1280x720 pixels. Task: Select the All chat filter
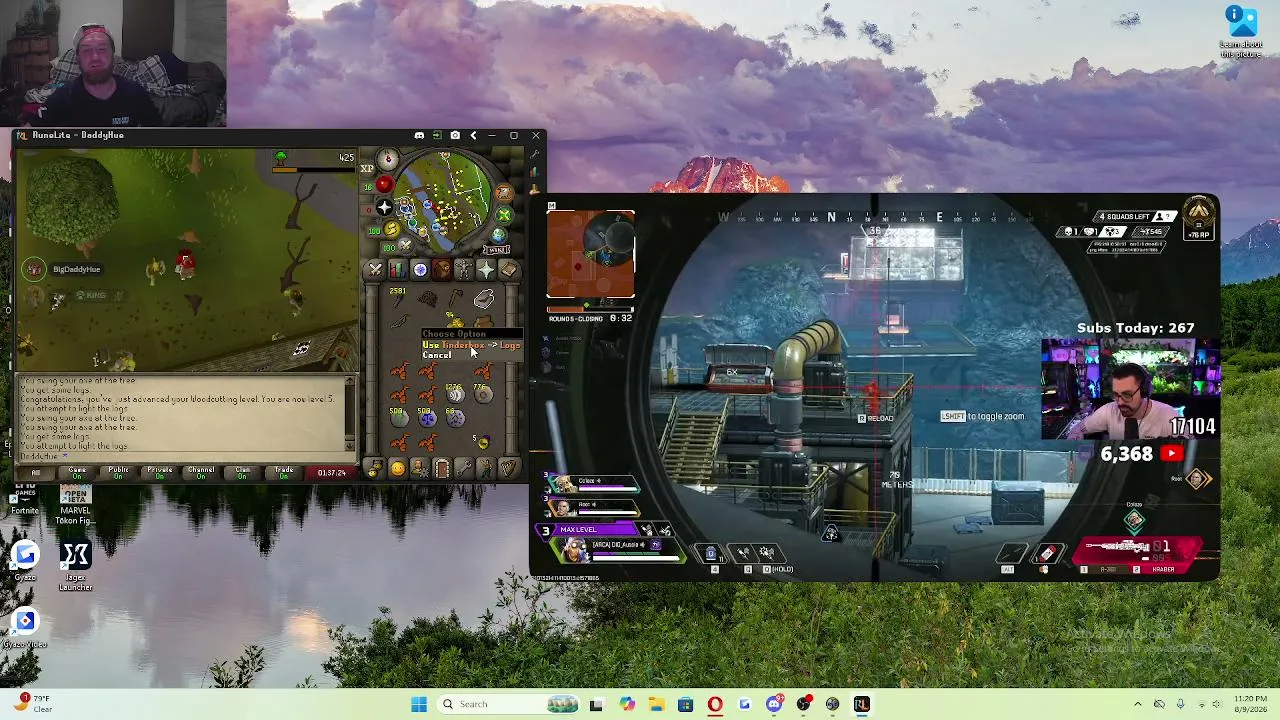click(36, 472)
